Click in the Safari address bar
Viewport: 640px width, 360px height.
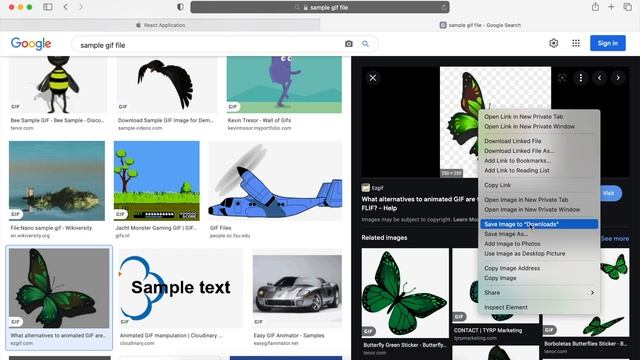320,7
